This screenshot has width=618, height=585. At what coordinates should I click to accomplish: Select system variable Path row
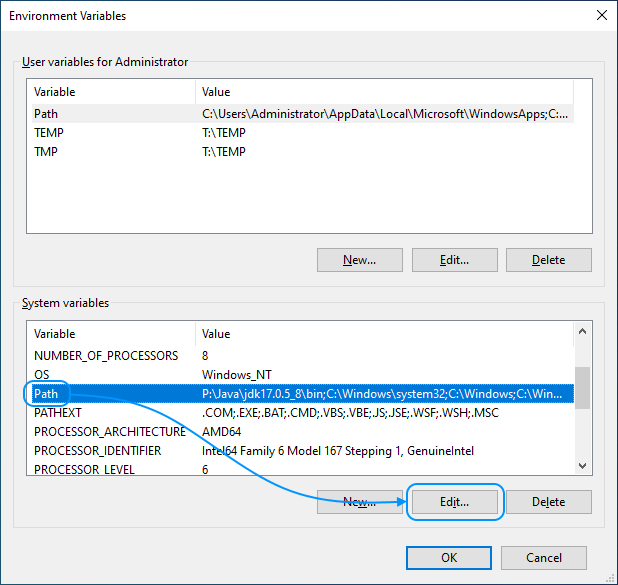tap(303, 393)
